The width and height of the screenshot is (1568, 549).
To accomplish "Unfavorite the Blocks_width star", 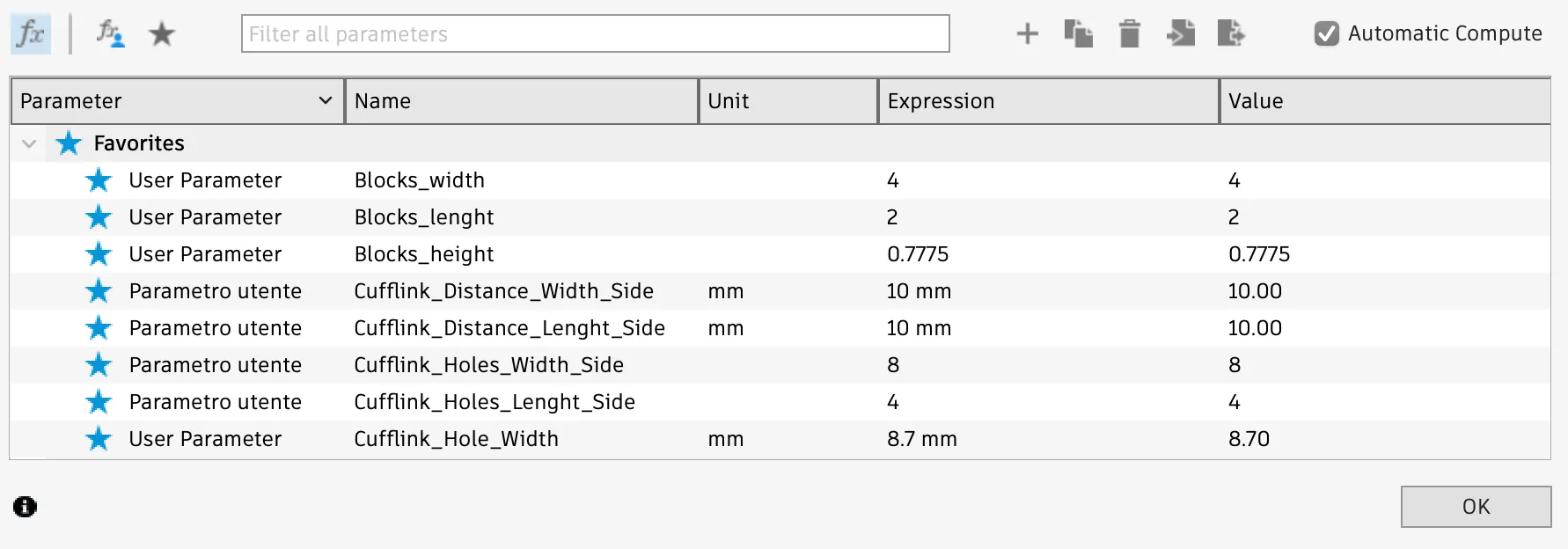I will pyautogui.click(x=99, y=180).
